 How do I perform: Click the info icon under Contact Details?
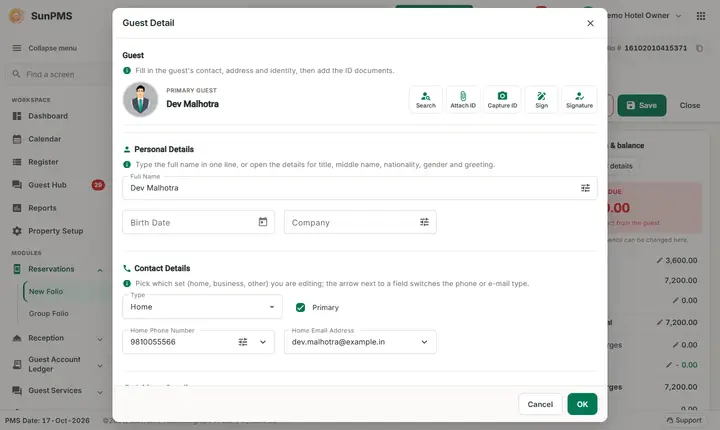click(x=127, y=283)
